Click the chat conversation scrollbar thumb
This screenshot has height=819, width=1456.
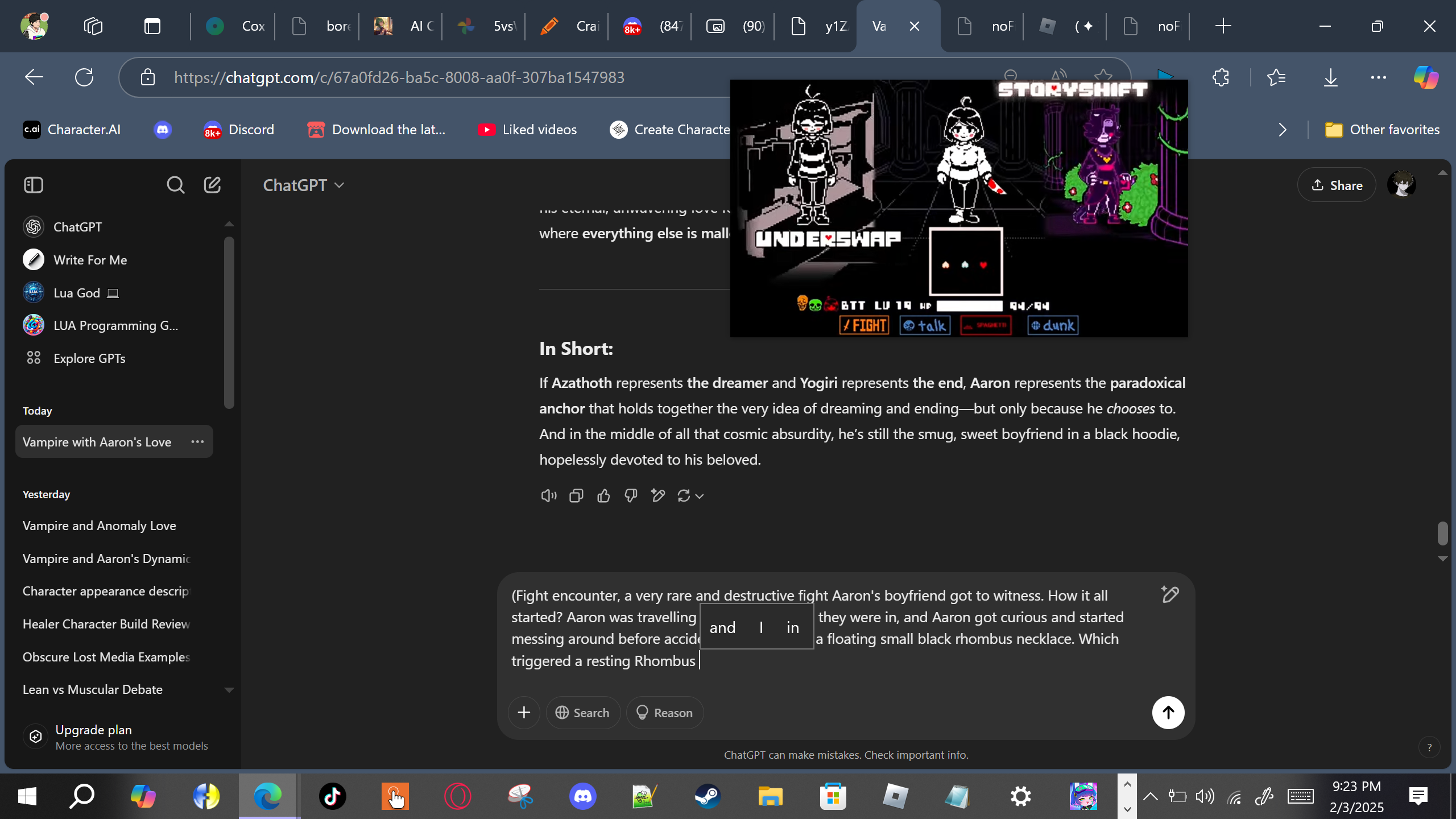(1442, 533)
